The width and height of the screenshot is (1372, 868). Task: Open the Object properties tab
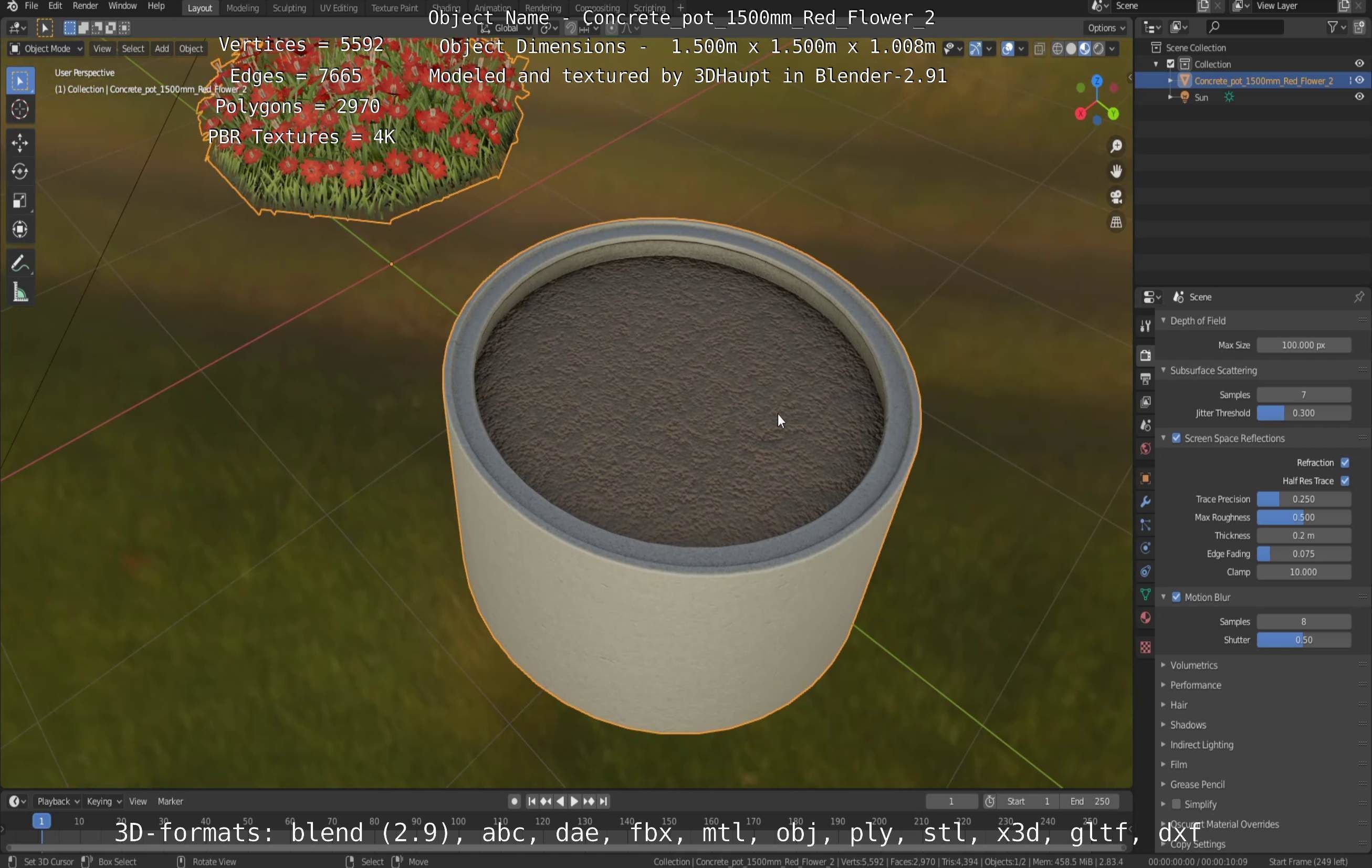point(1145,479)
